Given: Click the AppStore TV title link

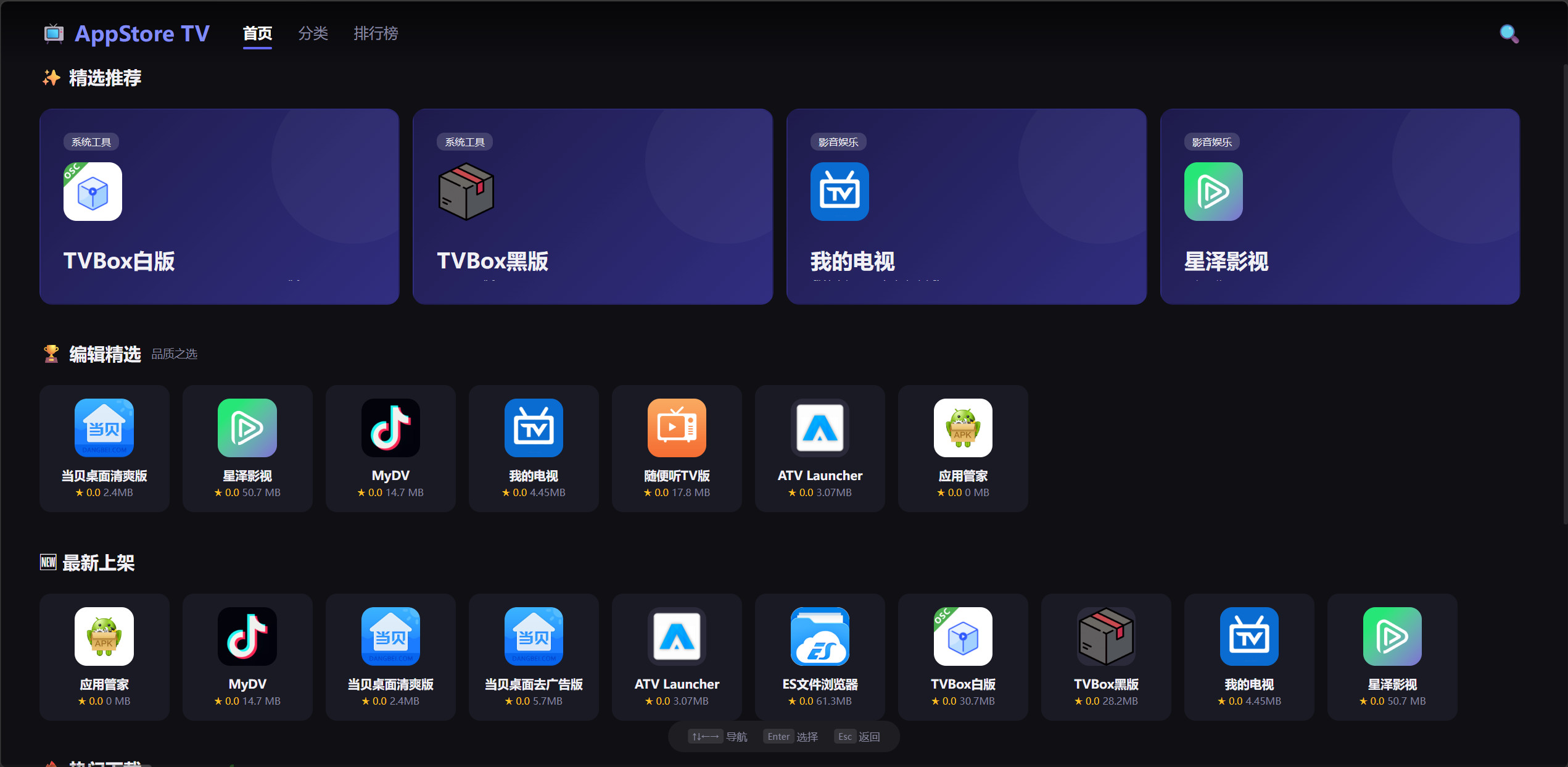Looking at the screenshot, I should click(142, 33).
